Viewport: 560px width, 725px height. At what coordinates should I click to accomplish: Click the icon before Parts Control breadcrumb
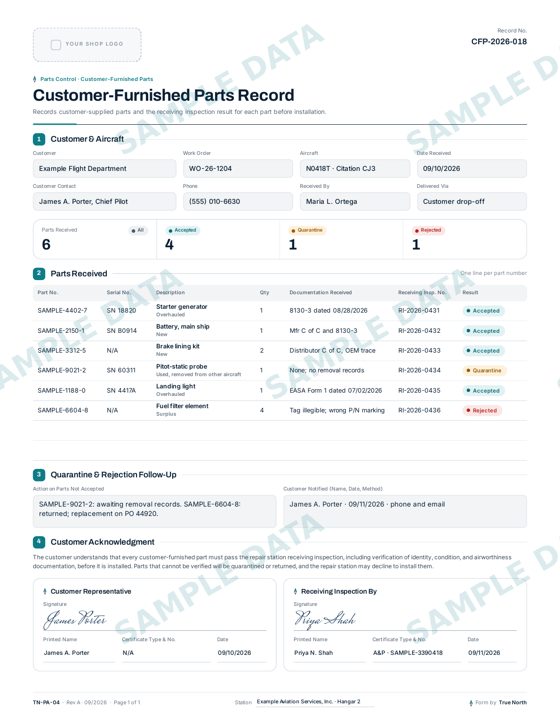point(35,79)
